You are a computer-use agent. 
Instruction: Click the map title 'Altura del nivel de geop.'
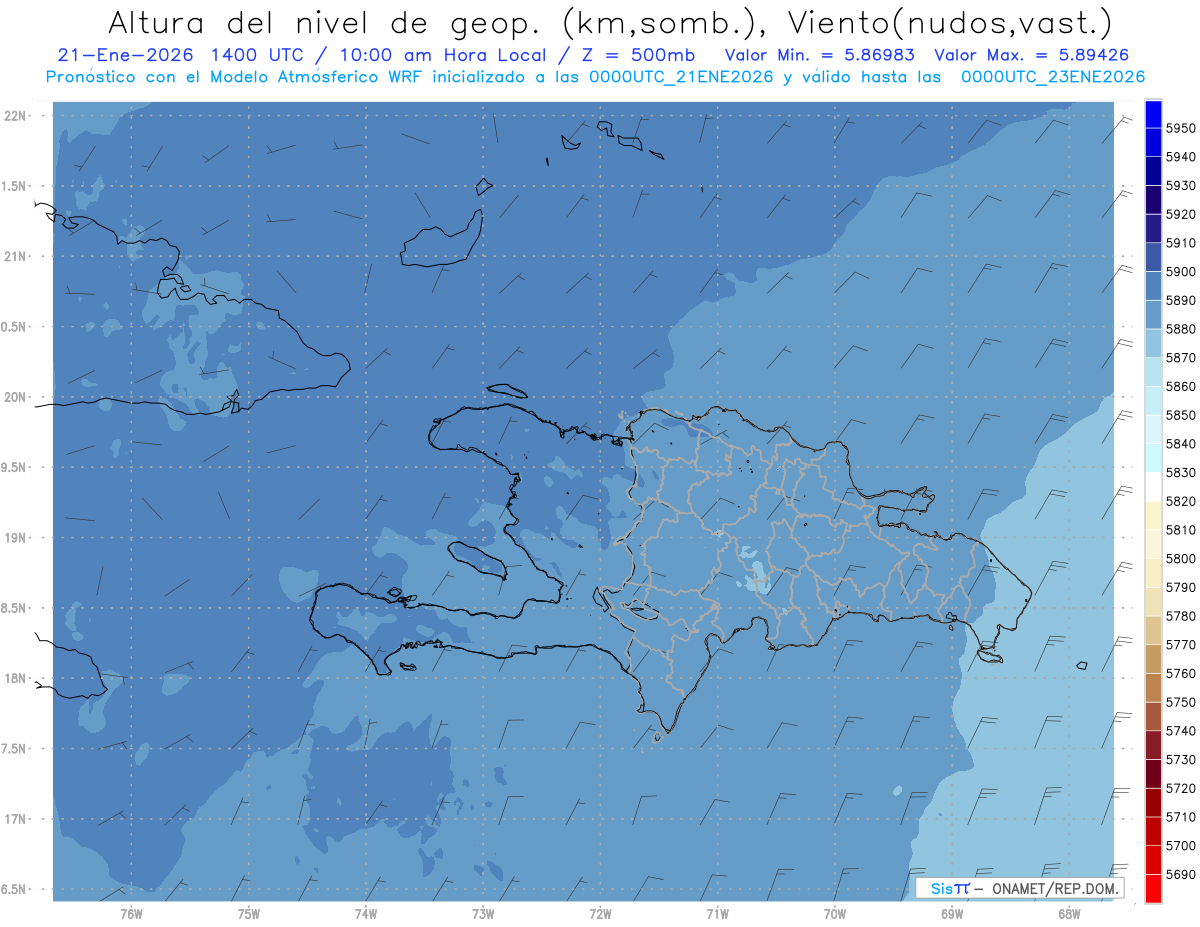[326, 22]
